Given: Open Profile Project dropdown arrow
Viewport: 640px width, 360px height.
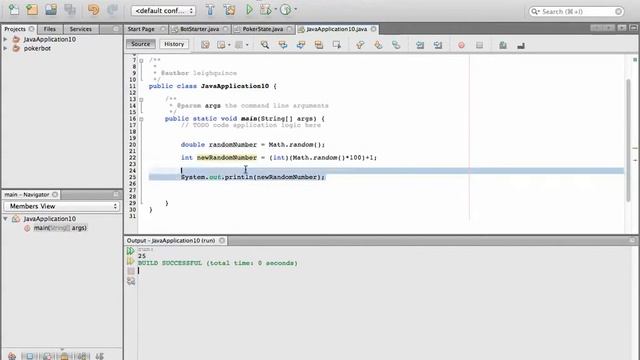Looking at the screenshot, I should tap(296, 9).
